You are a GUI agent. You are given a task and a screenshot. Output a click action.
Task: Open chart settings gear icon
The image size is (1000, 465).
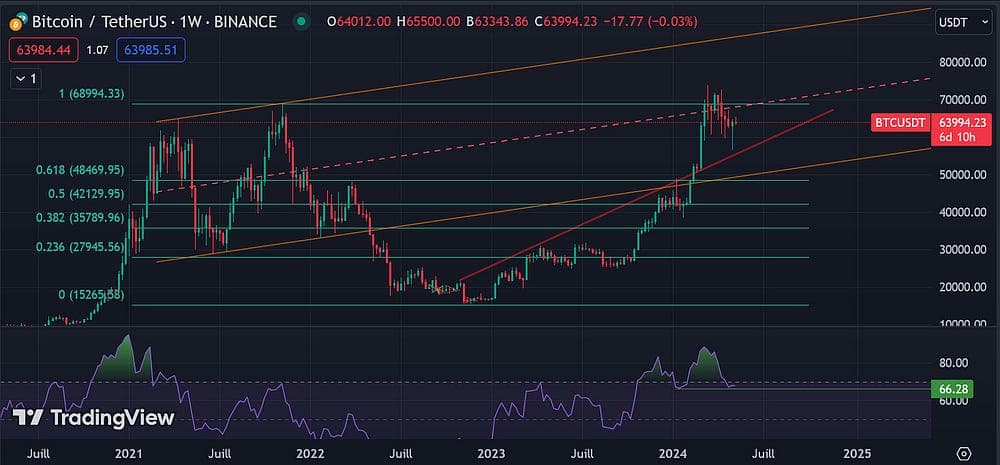point(964,454)
